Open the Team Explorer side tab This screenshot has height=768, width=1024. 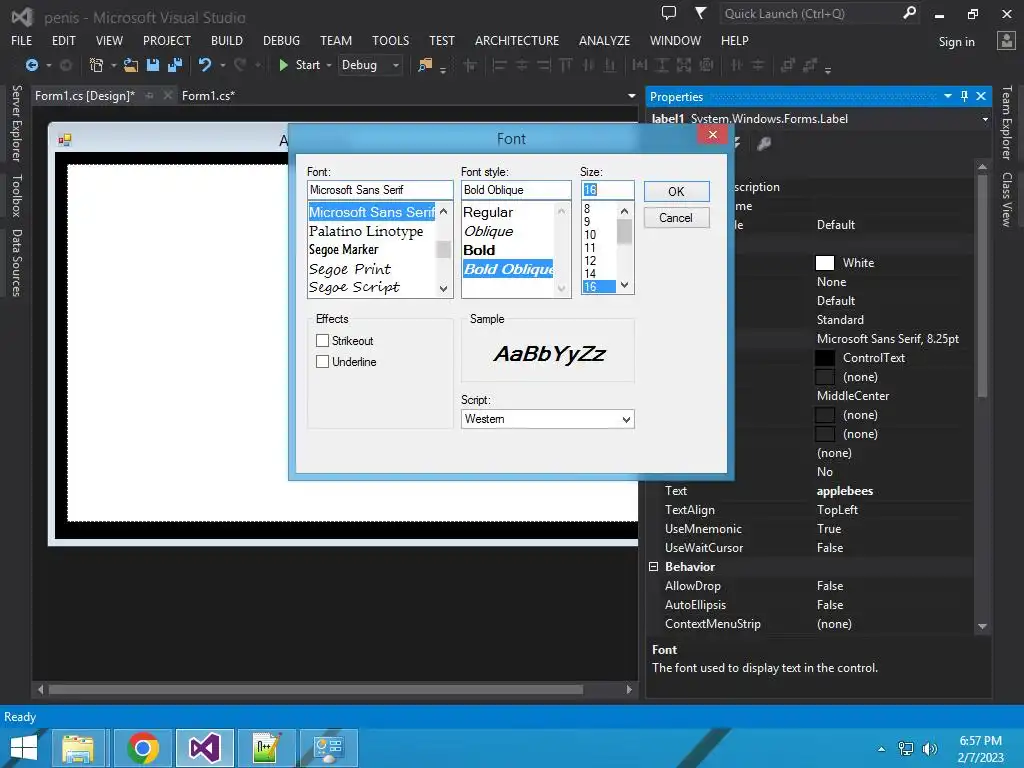[x=1006, y=123]
